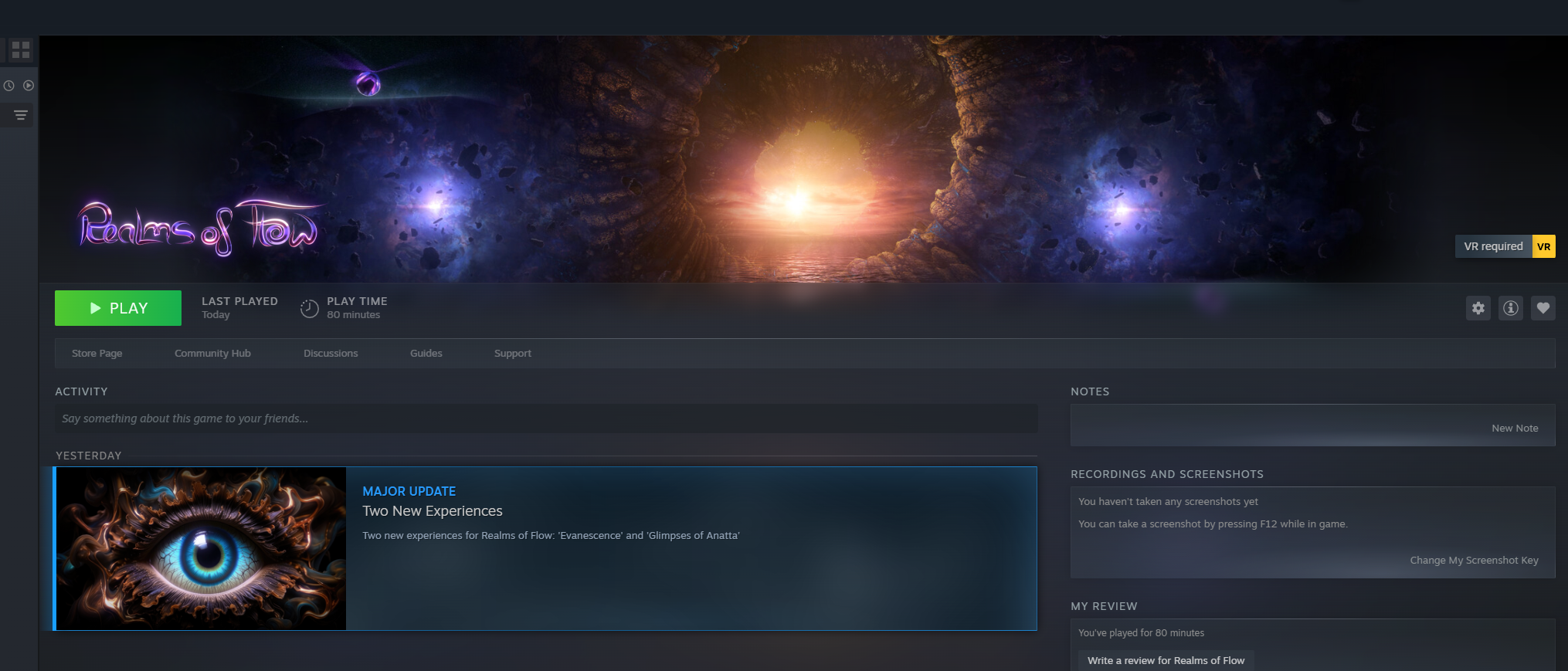The height and width of the screenshot is (671, 1568).
Task: Open the Store Page tab
Action: click(x=97, y=353)
